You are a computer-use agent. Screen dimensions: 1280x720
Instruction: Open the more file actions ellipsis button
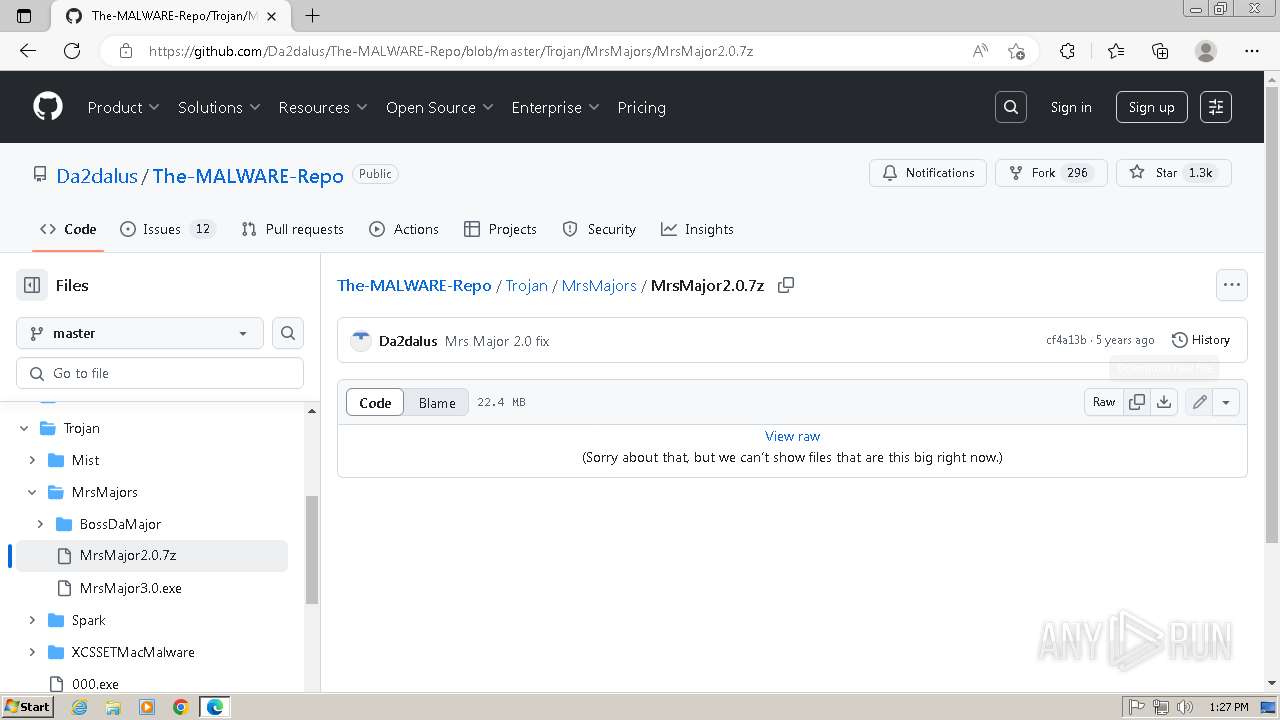coord(1232,285)
